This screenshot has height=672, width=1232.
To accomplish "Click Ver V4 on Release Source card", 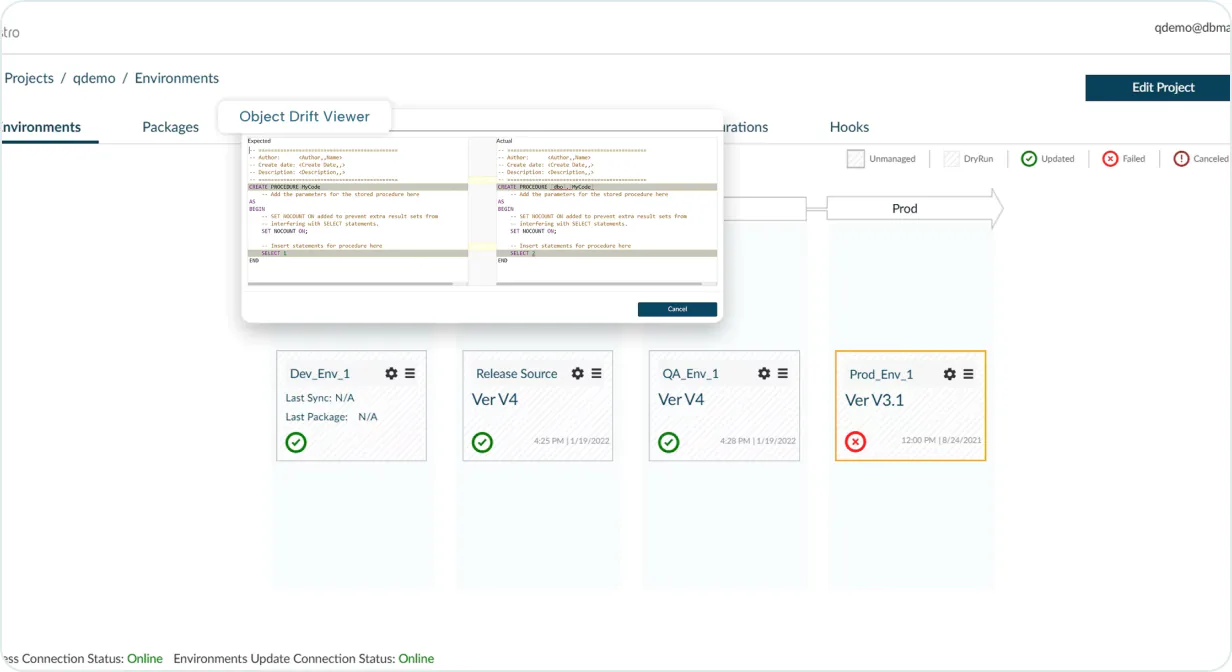I will (495, 400).
